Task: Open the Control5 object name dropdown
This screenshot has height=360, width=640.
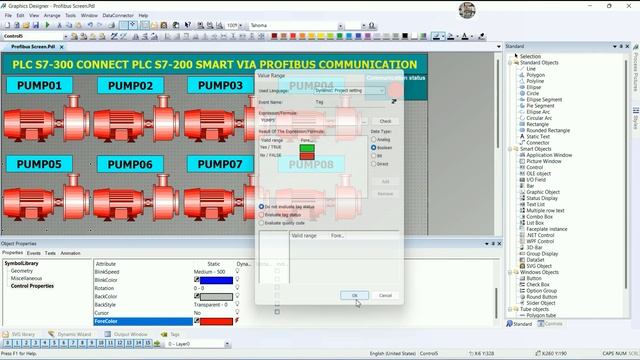Action: [x=65, y=36]
